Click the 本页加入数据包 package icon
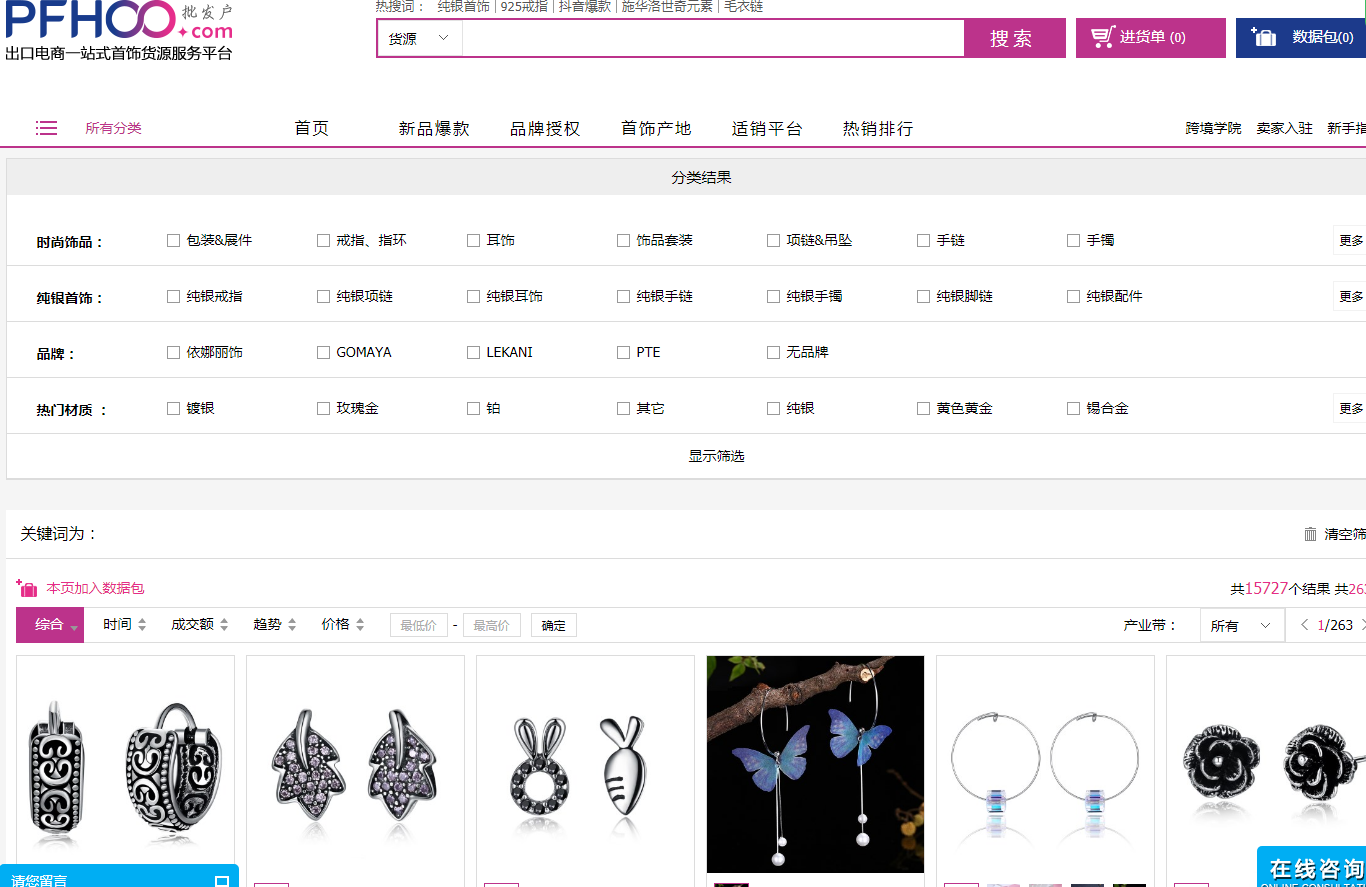Viewport: 1366px width, 887px height. pyautogui.click(x=26, y=586)
